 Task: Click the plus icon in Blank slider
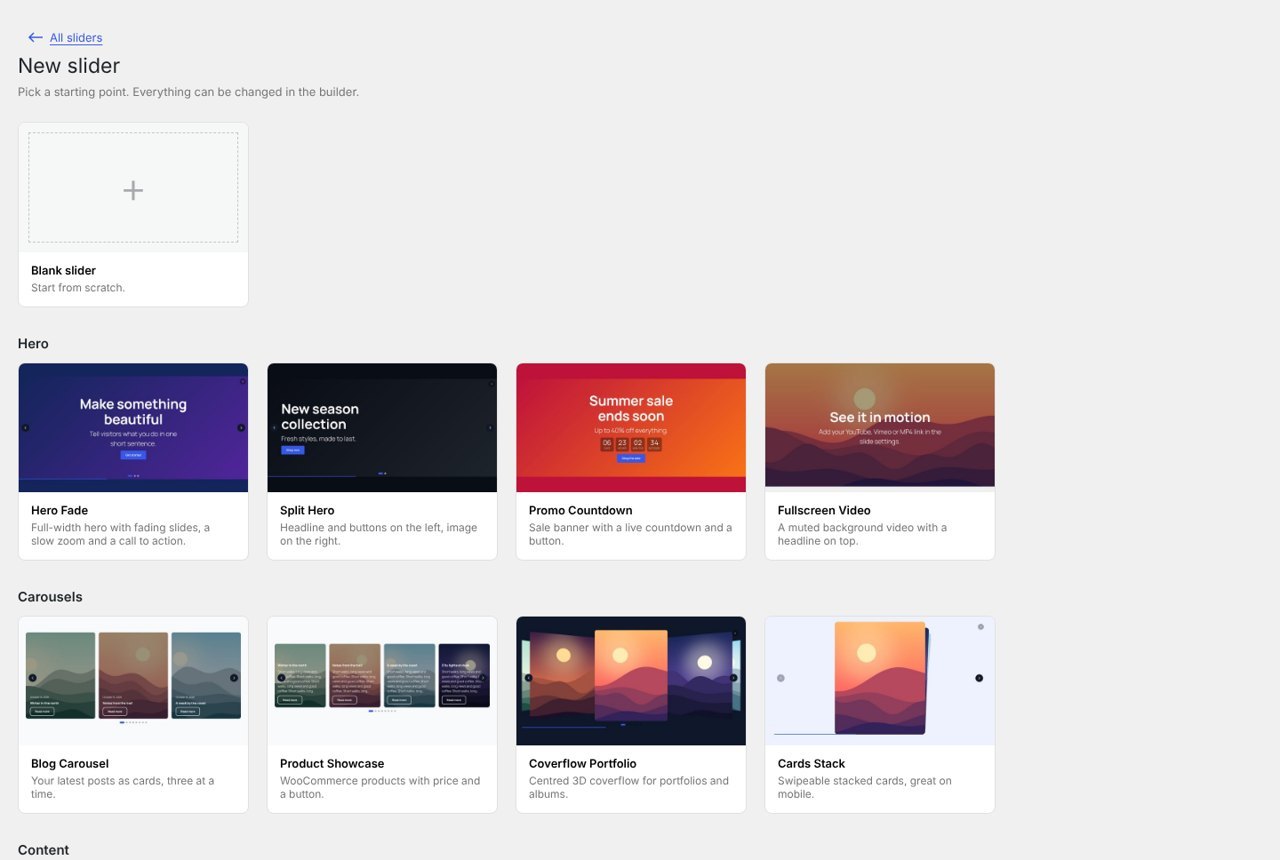(133, 190)
